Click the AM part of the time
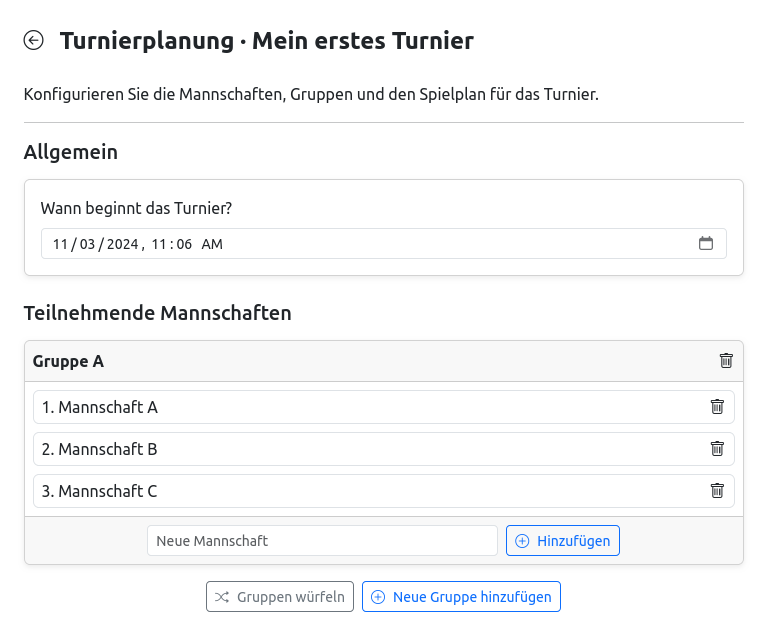771x631 pixels. [x=212, y=244]
